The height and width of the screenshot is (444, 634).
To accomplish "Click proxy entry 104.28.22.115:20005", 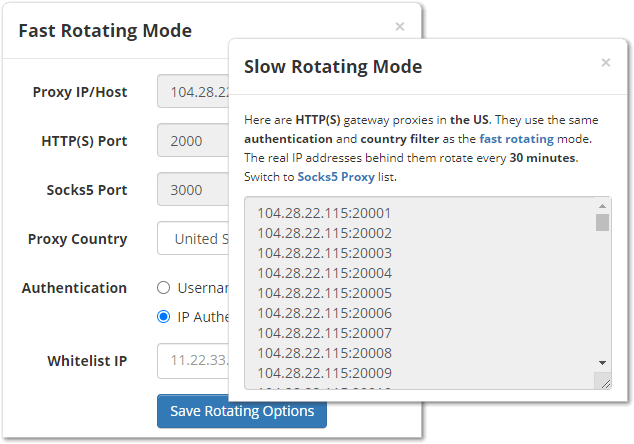I will [x=324, y=293].
